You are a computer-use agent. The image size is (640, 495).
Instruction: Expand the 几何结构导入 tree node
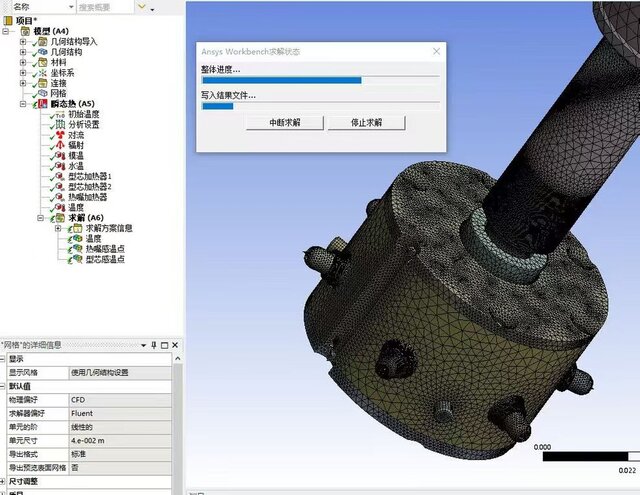22,42
